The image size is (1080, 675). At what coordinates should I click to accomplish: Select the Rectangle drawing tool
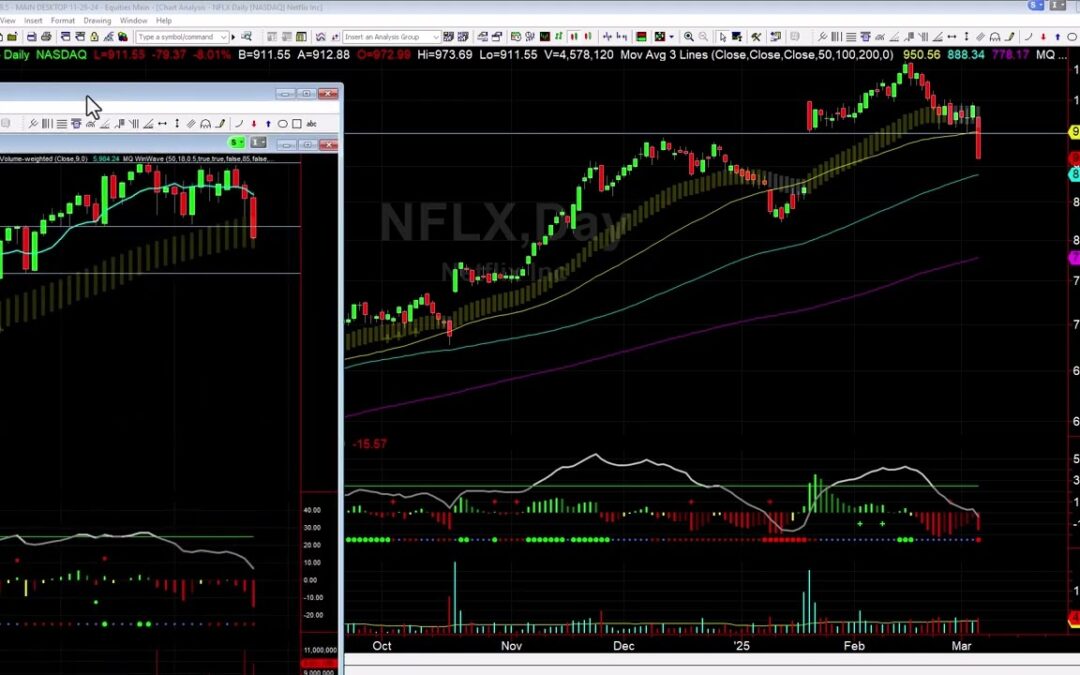[x=297, y=123]
